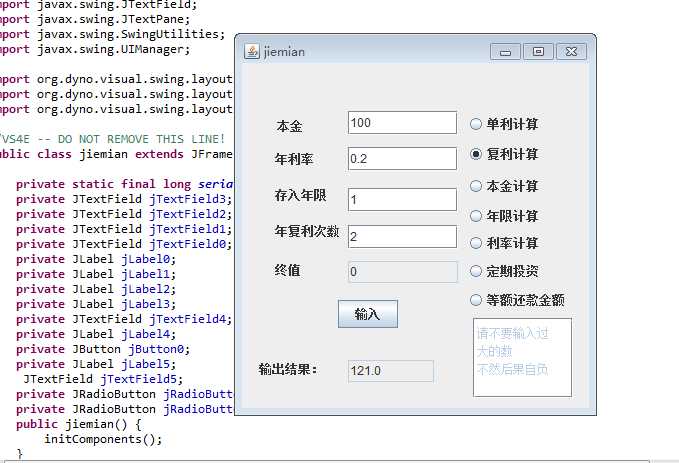The height and width of the screenshot is (463, 679).
Task: Click jTextField2 in the code editor
Action: coord(188,214)
